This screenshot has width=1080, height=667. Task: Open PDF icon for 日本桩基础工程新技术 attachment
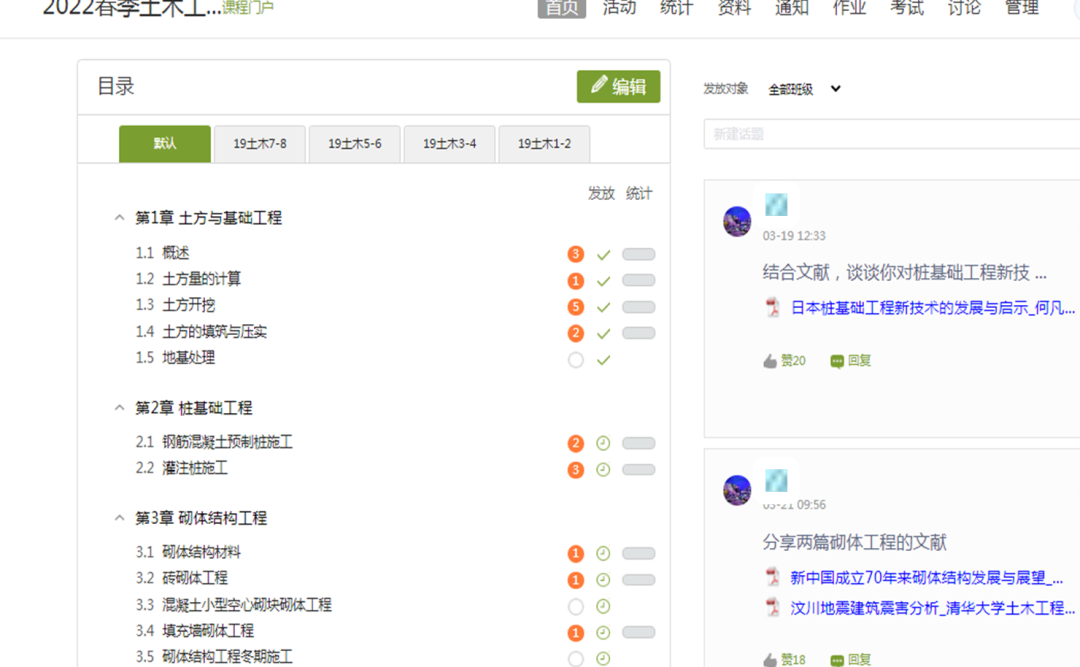click(773, 308)
